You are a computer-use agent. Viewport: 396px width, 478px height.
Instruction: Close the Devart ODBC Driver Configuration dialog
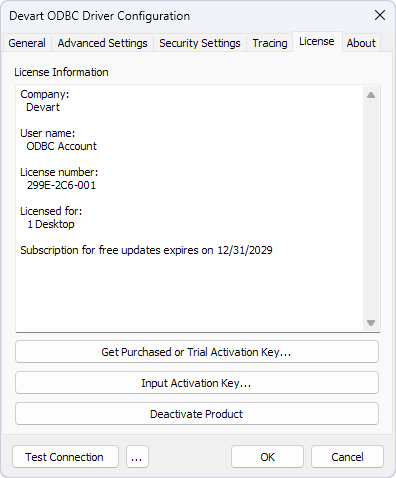pos(380,15)
